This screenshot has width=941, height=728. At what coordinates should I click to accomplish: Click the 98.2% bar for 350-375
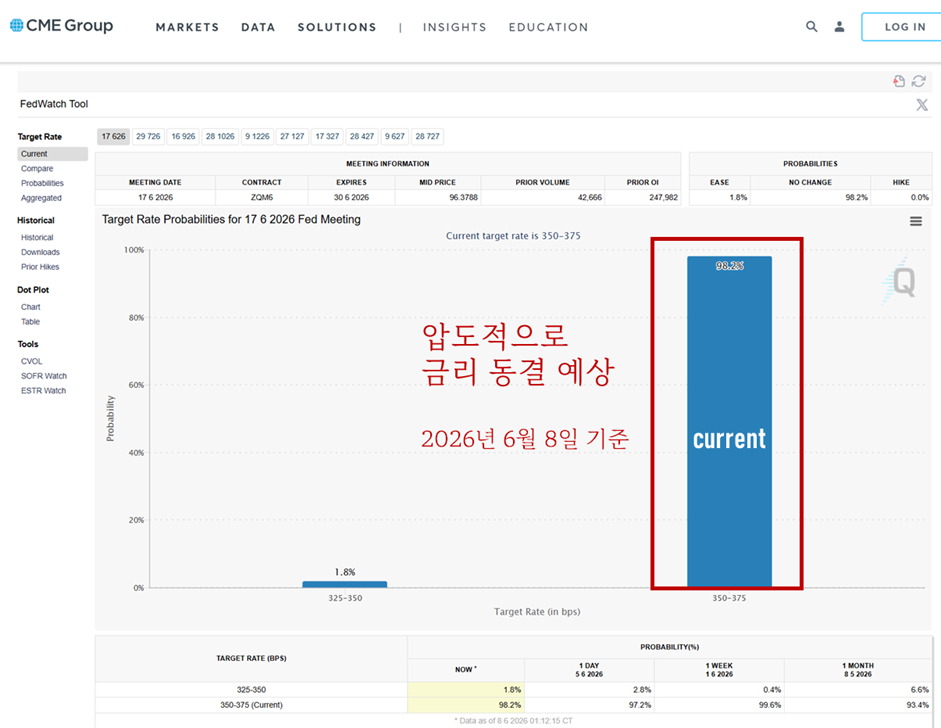point(729,421)
